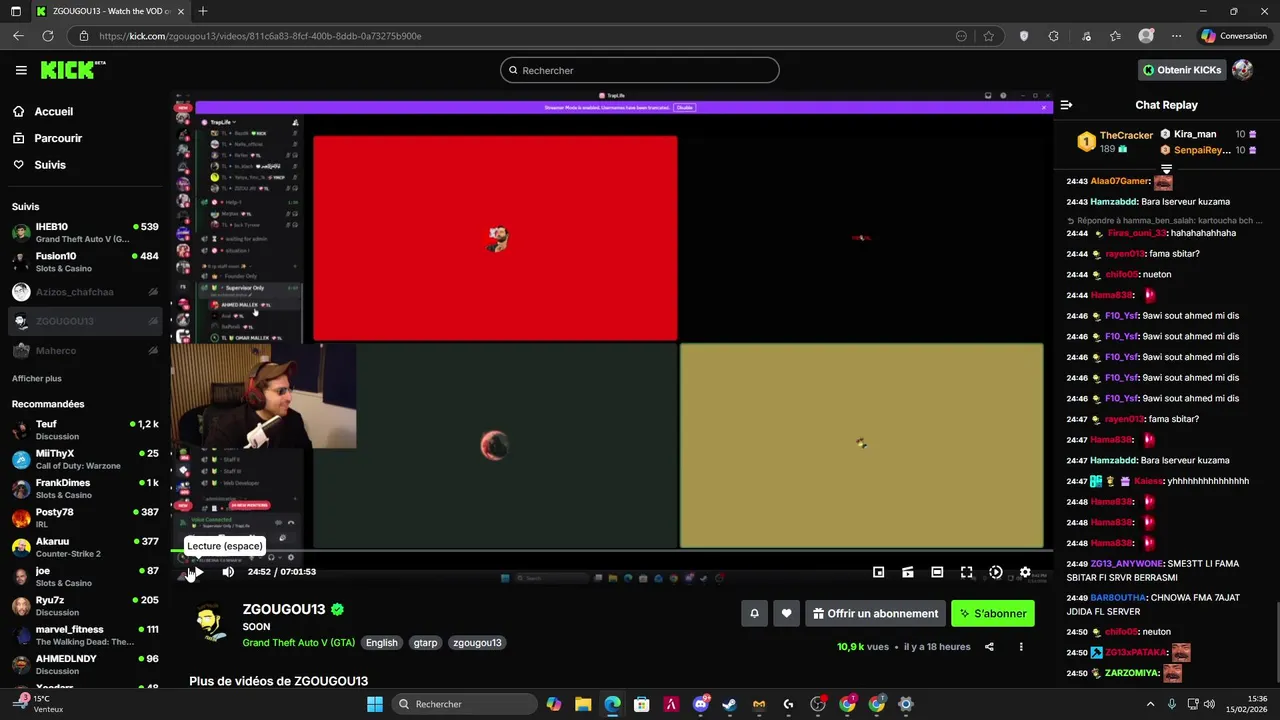Open the user profile avatar menu
Image resolution: width=1280 pixels, height=720 pixels.
click(x=1243, y=70)
